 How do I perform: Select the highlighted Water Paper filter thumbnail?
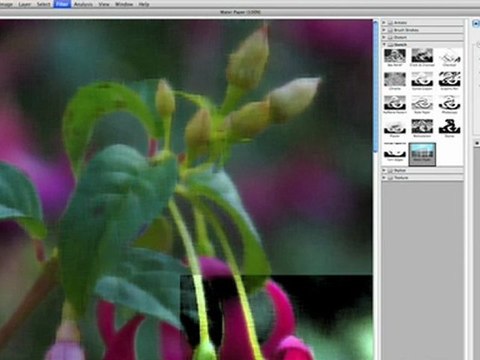click(x=422, y=154)
